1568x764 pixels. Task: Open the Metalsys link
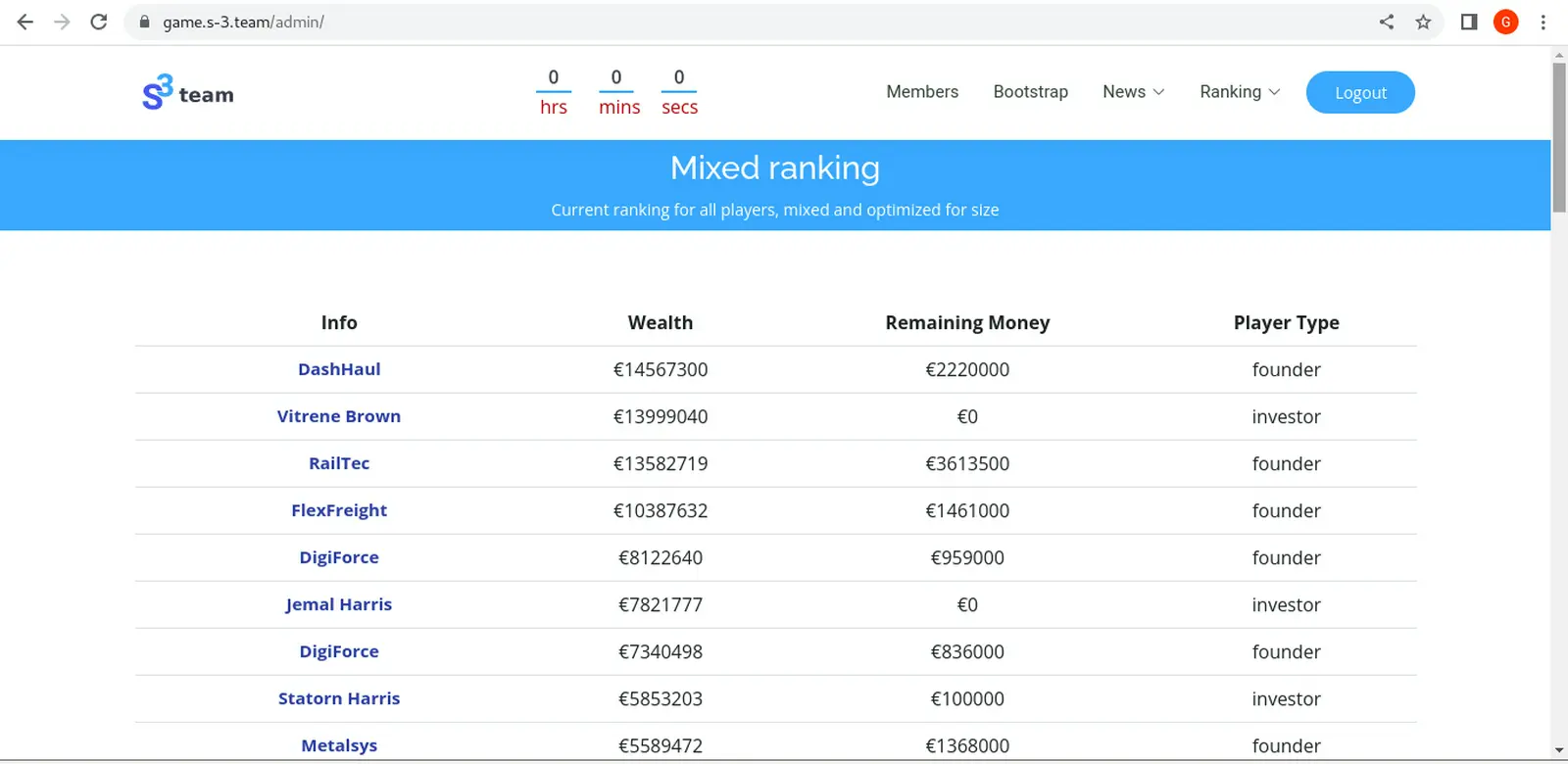click(339, 745)
